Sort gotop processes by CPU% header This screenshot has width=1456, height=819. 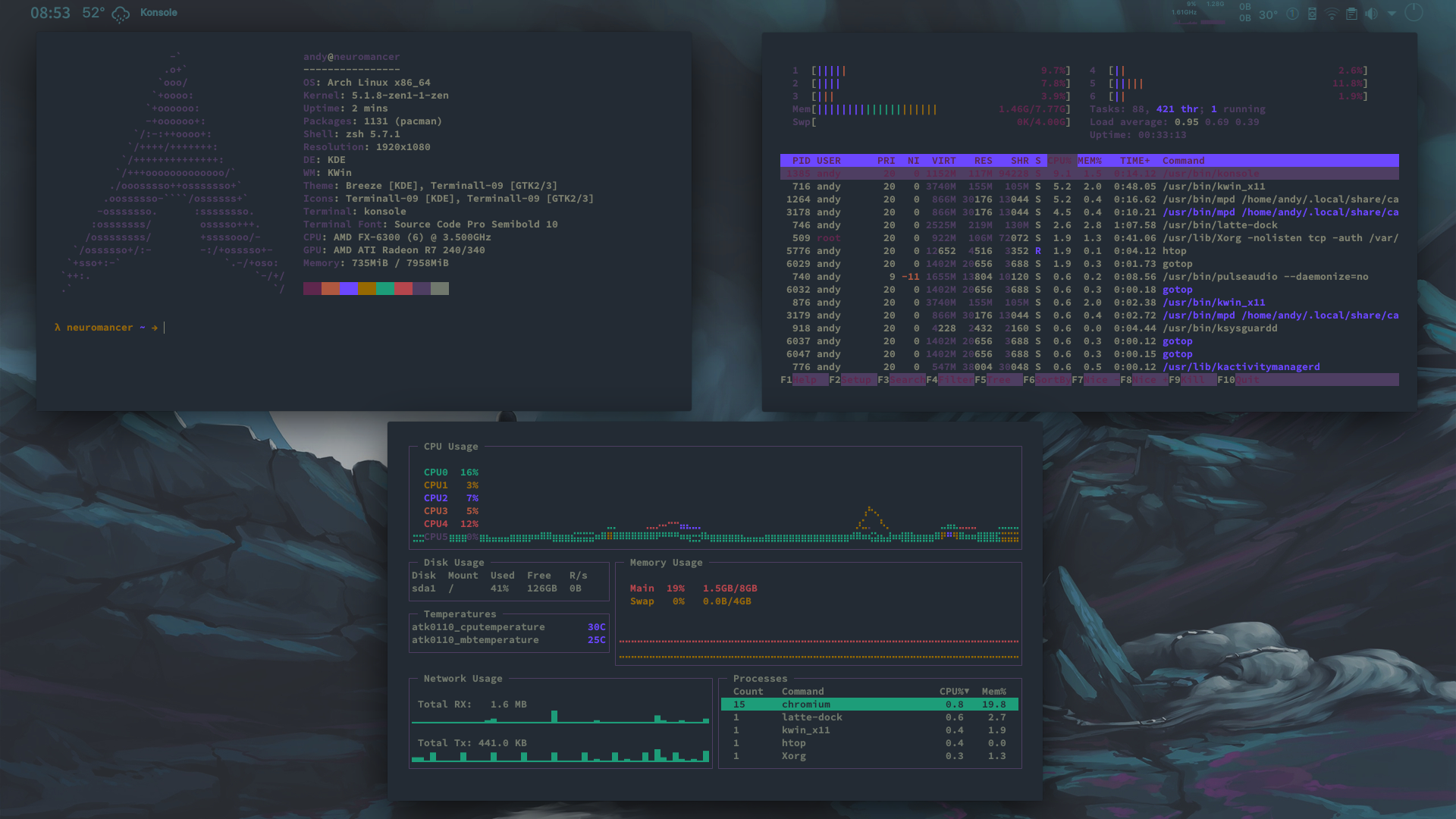point(954,692)
